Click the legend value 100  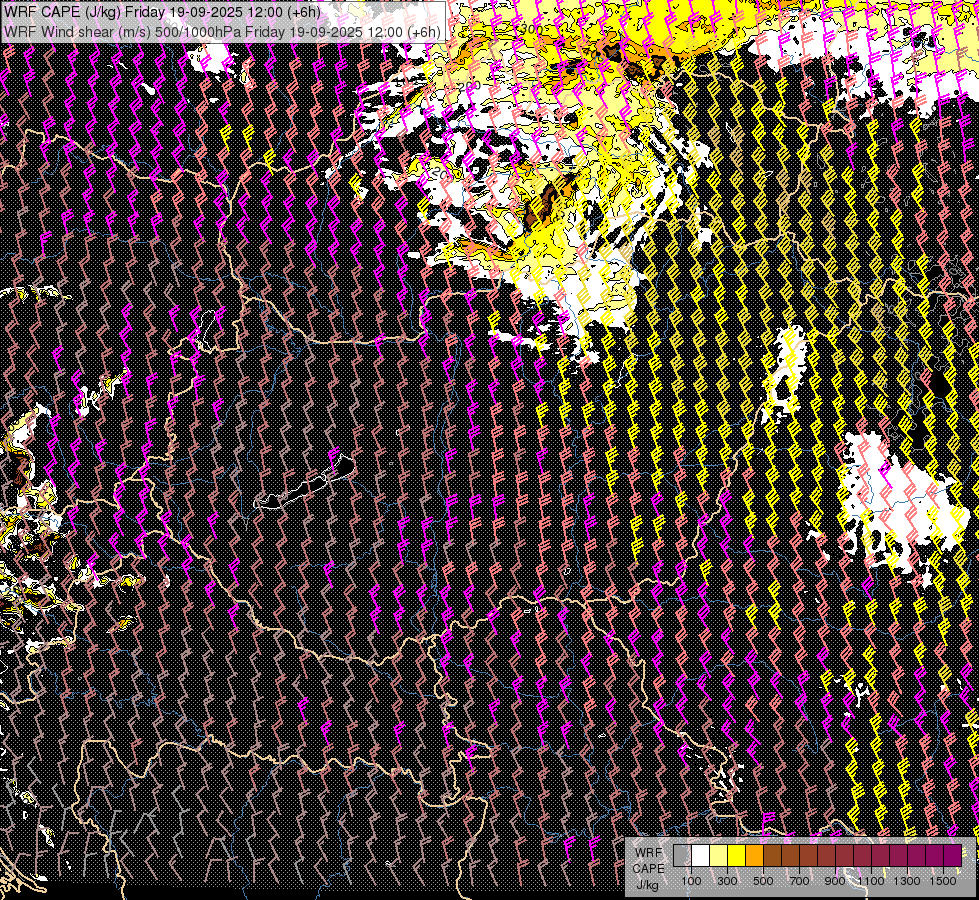pyautogui.click(x=691, y=881)
